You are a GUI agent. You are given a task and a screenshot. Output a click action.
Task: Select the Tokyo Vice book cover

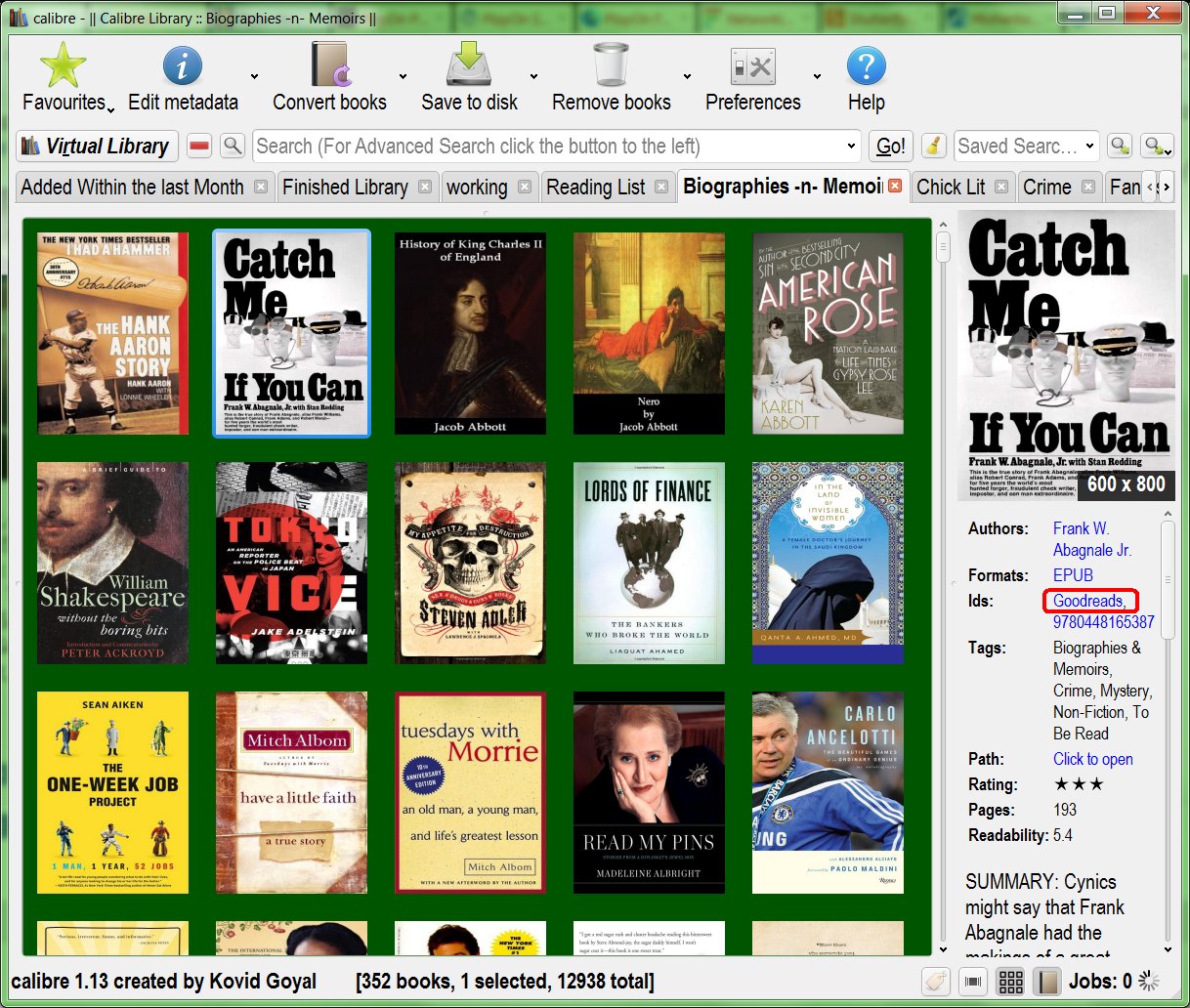coord(291,563)
